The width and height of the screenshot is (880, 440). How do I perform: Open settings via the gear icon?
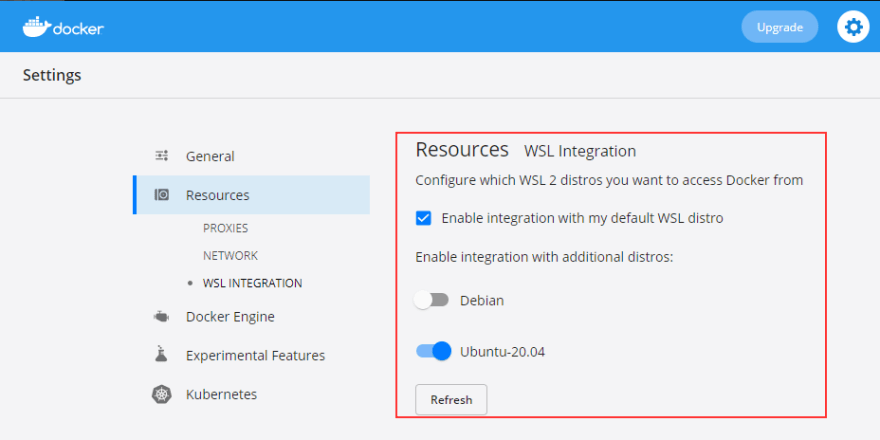coord(853,27)
